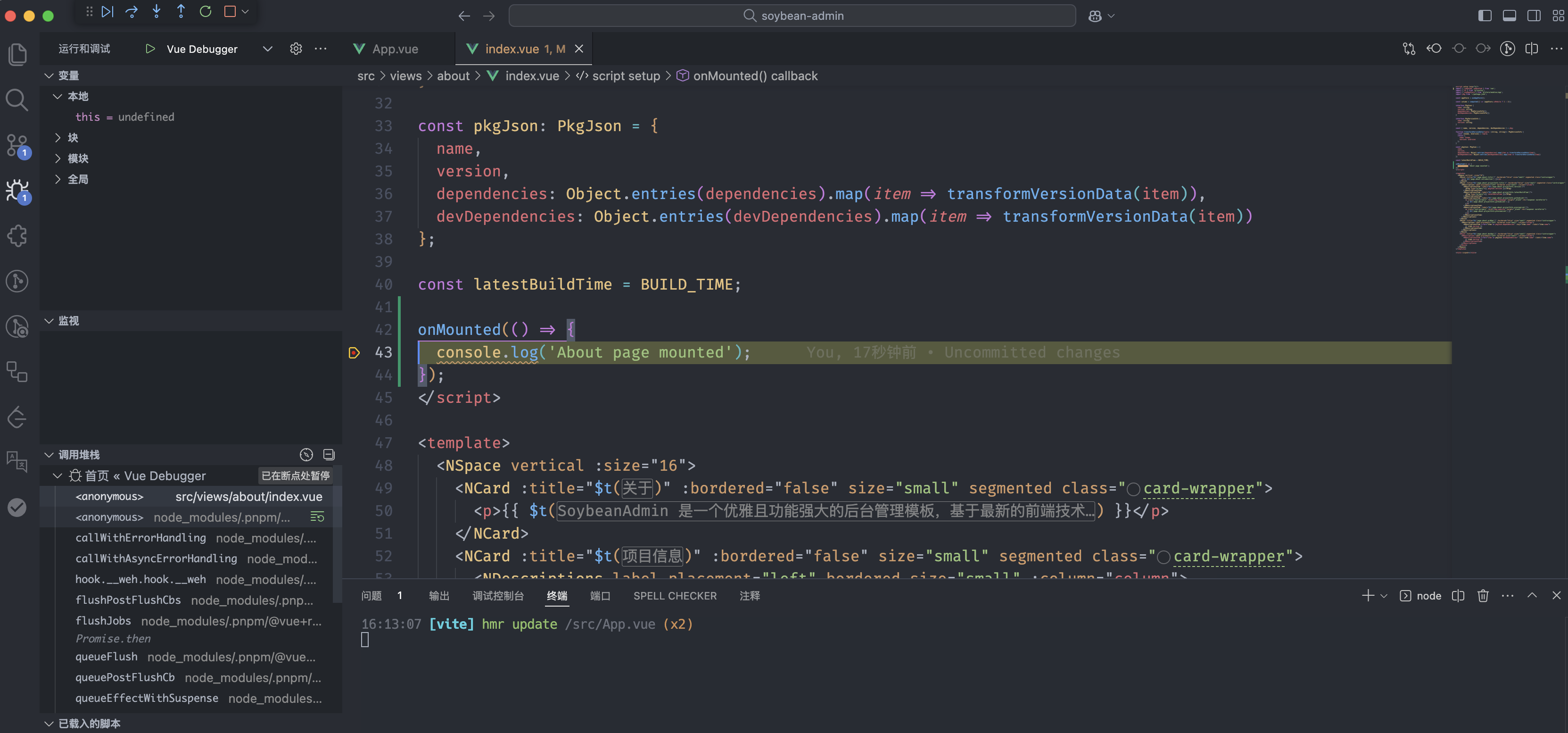Open Source Control in activity bar
The image size is (1568, 733).
pos(17,145)
